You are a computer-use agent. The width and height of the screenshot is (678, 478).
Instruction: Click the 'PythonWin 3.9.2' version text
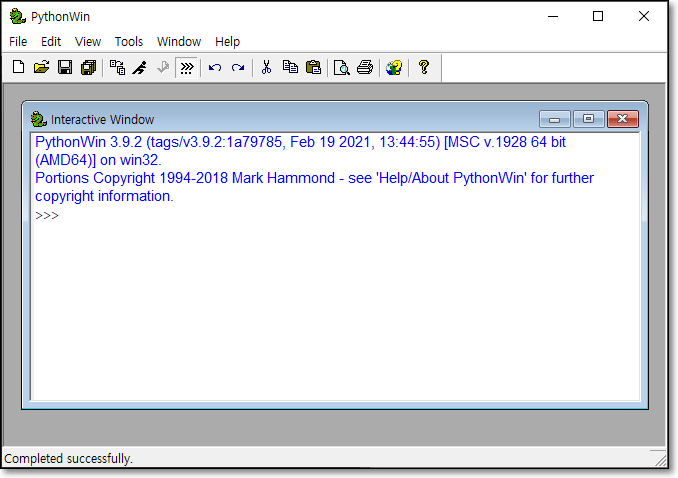(x=89, y=142)
